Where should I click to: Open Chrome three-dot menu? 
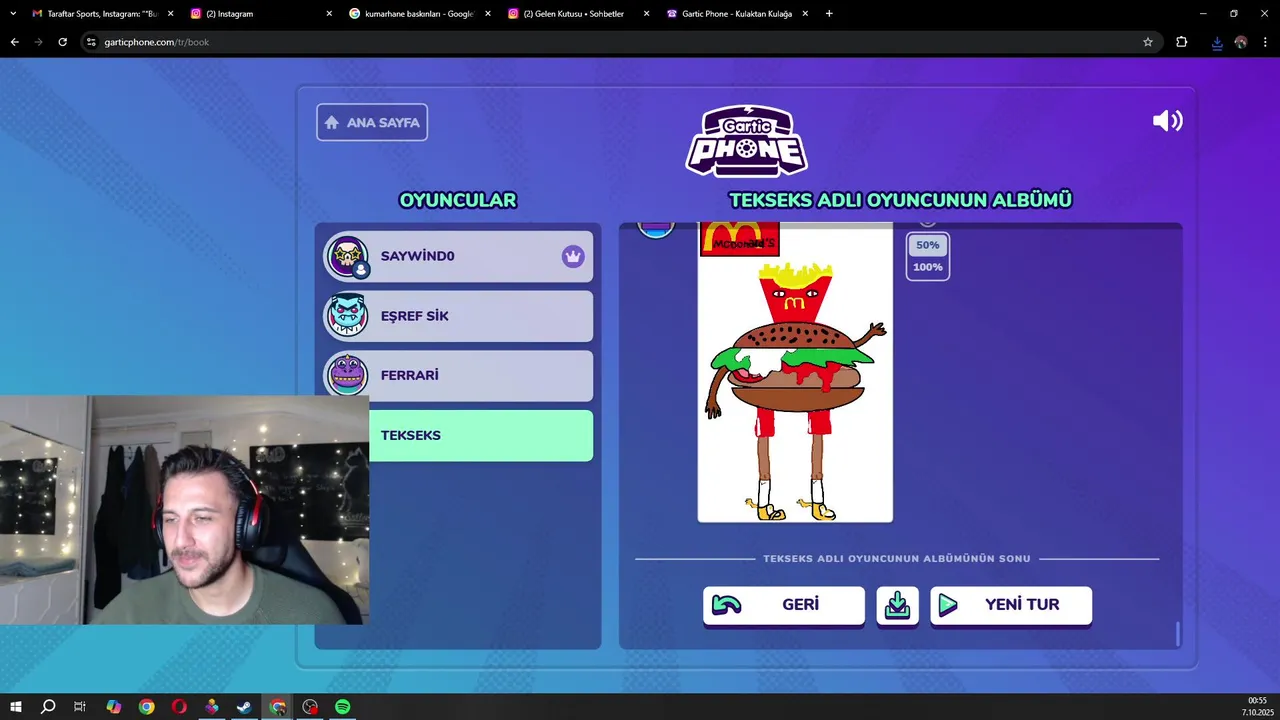click(1266, 42)
